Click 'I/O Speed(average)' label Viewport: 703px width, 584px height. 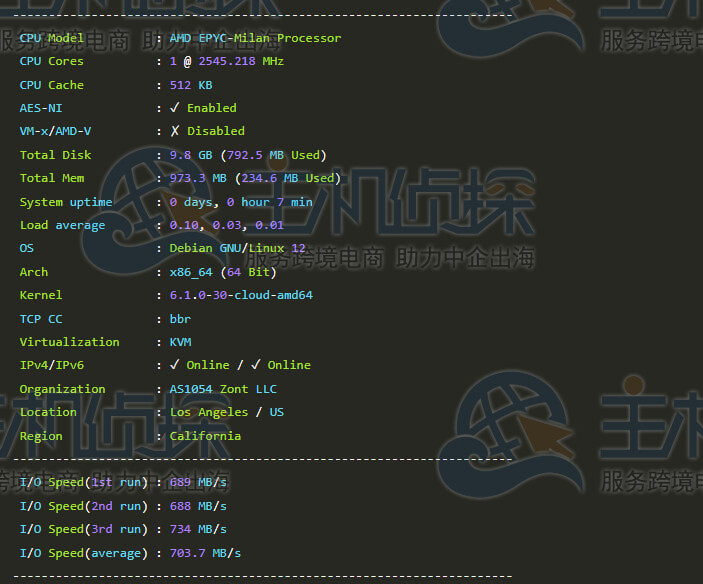pyautogui.click(x=84, y=553)
